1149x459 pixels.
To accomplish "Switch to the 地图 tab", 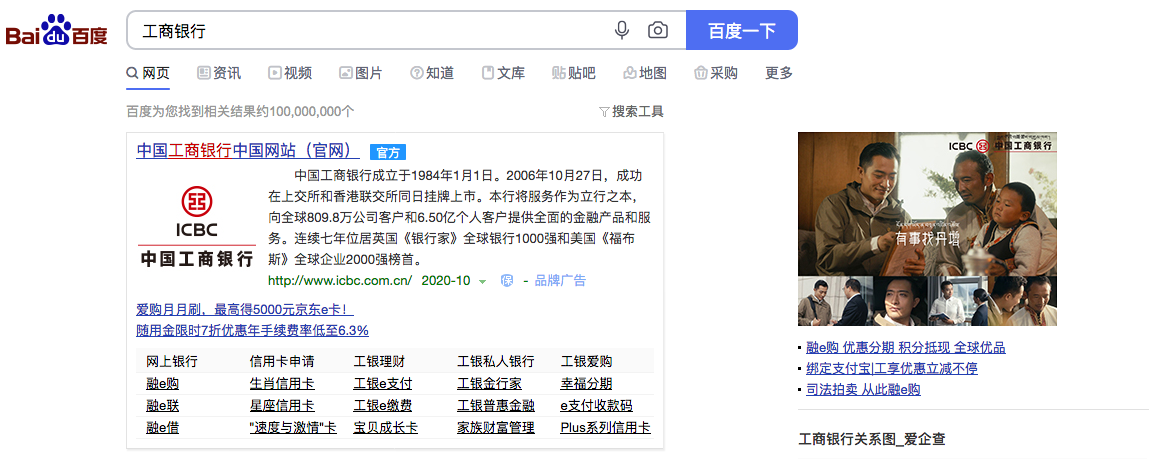I will click(645, 73).
